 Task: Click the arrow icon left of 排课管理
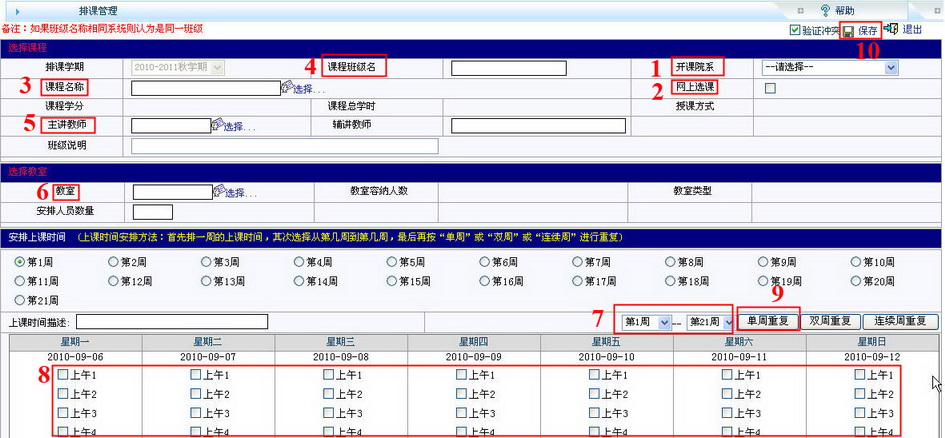(18, 10)
